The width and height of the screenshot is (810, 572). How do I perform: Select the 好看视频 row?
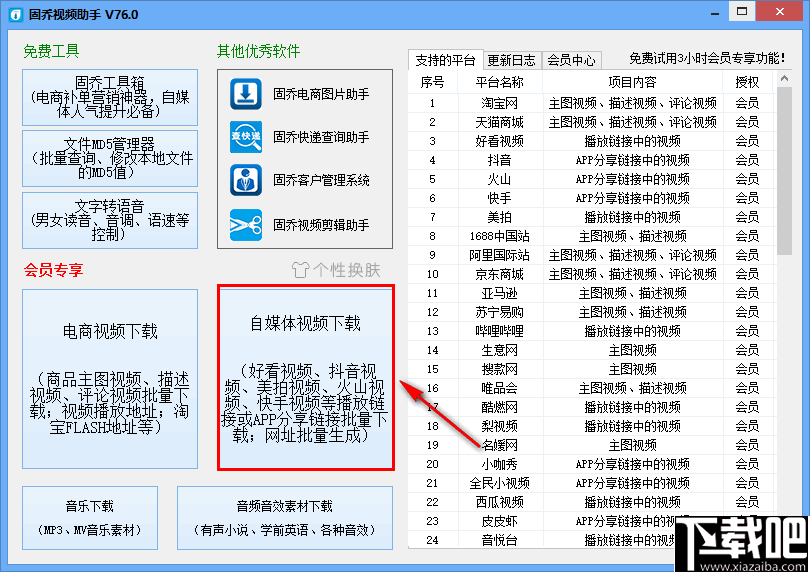[x=592, y=141]
